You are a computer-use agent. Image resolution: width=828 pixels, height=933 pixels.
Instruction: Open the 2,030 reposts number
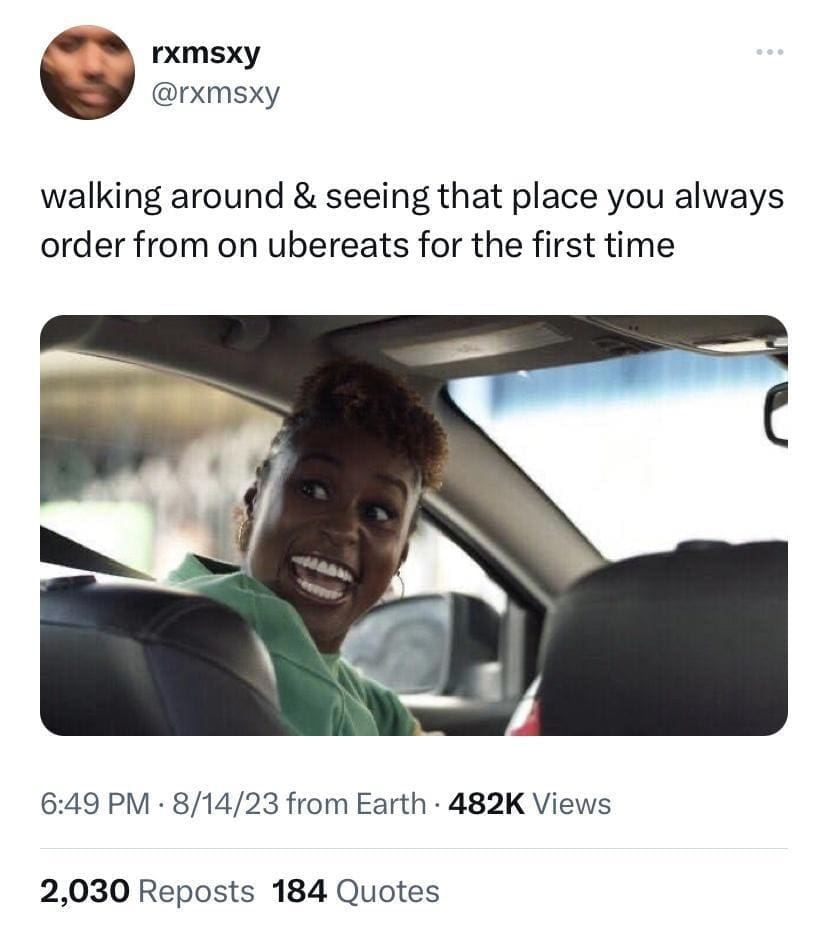click(x=84, y=891)
